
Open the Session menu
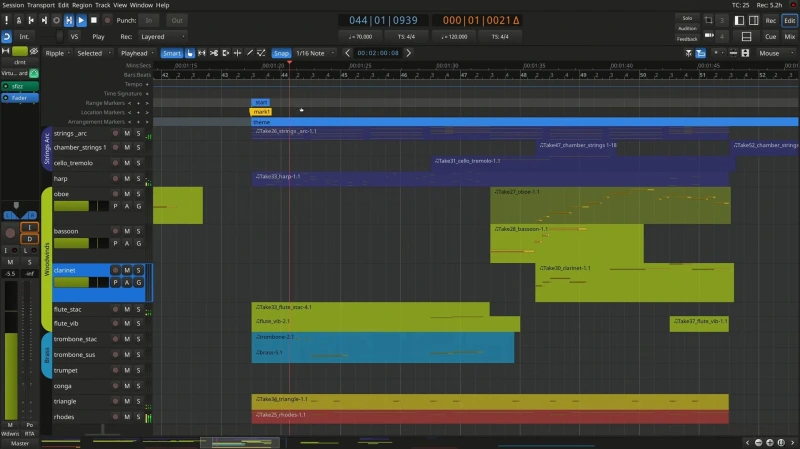coord(13,5)
